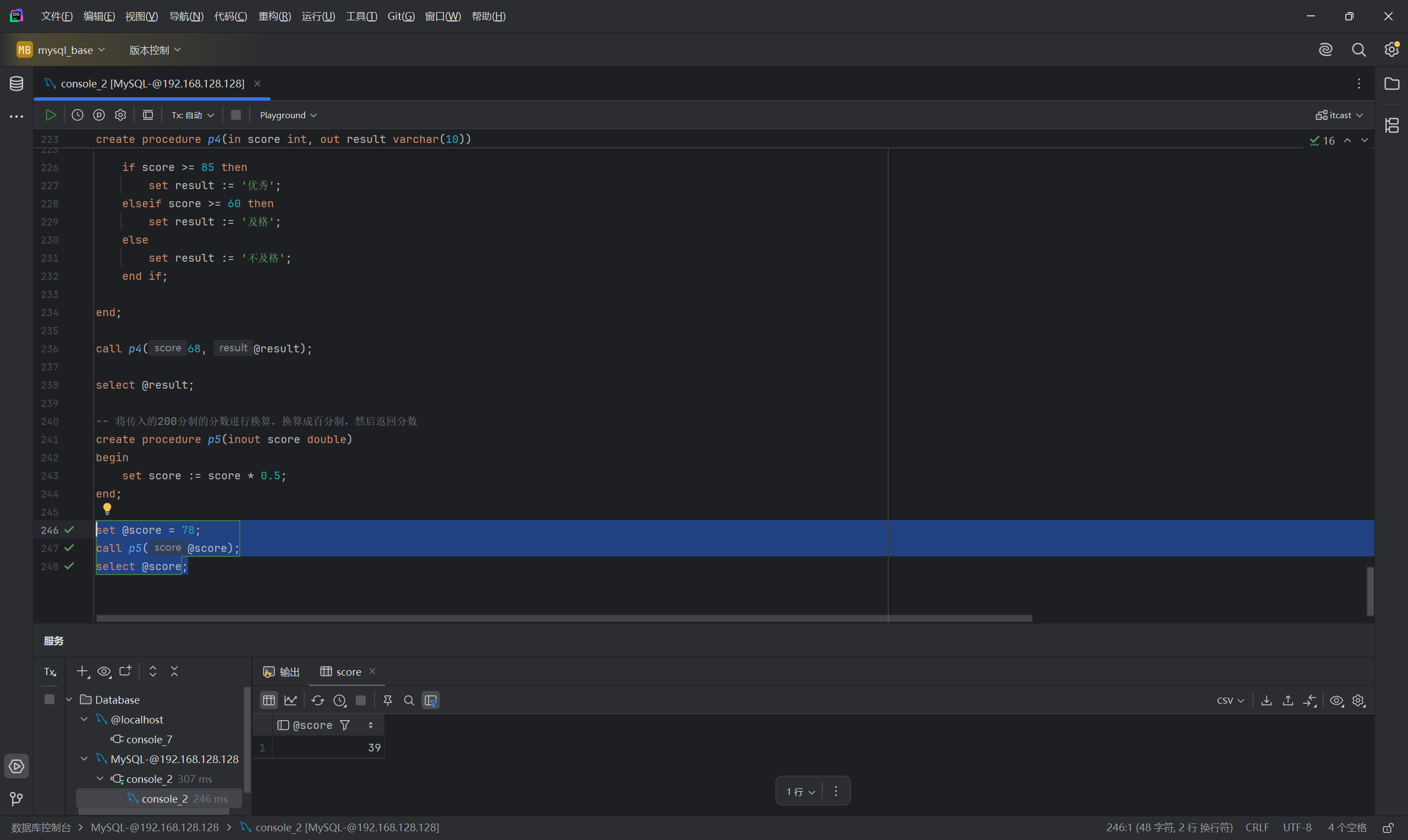Click the lightbulb intention icon
Viewport: 1408px width, 840px height.
click(x=107, y=509)
